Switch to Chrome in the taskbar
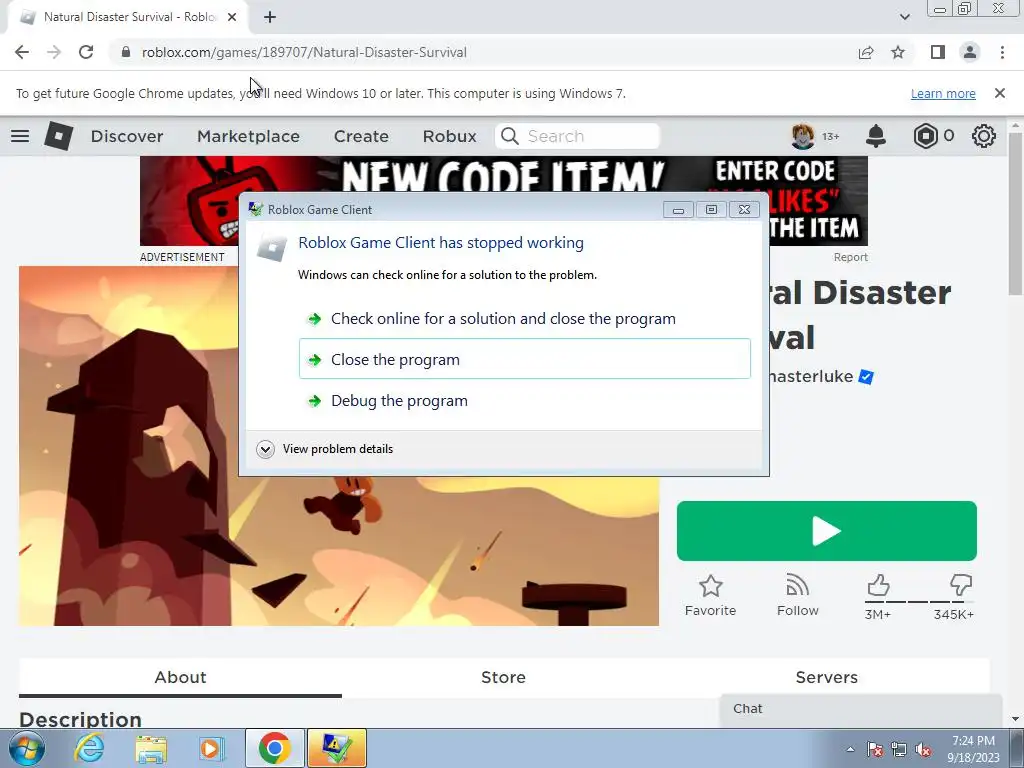Screen dimensions: 1024x768 click(274, 748)
